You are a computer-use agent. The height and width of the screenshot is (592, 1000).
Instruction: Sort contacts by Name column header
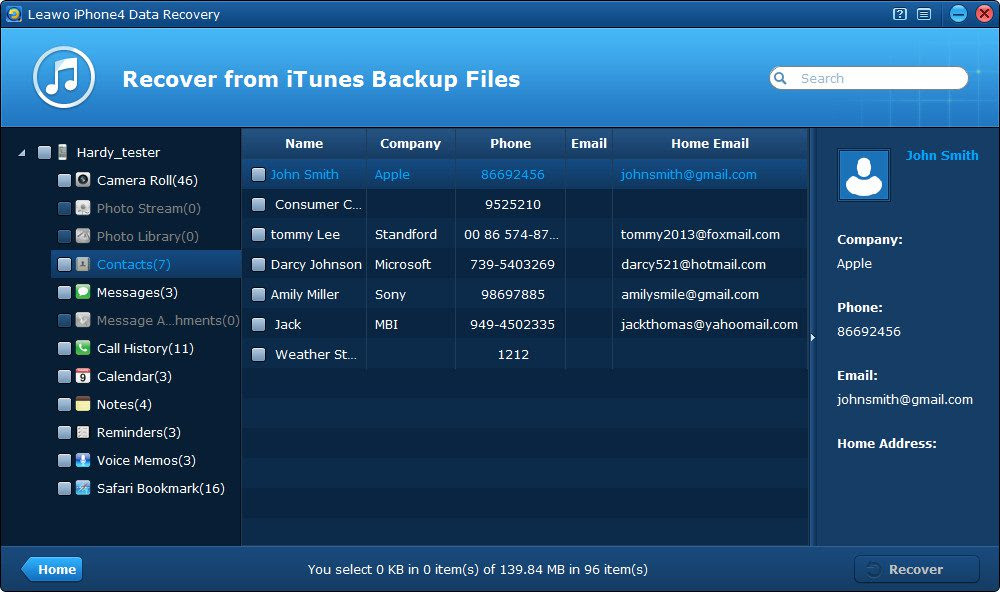(304, 144)
